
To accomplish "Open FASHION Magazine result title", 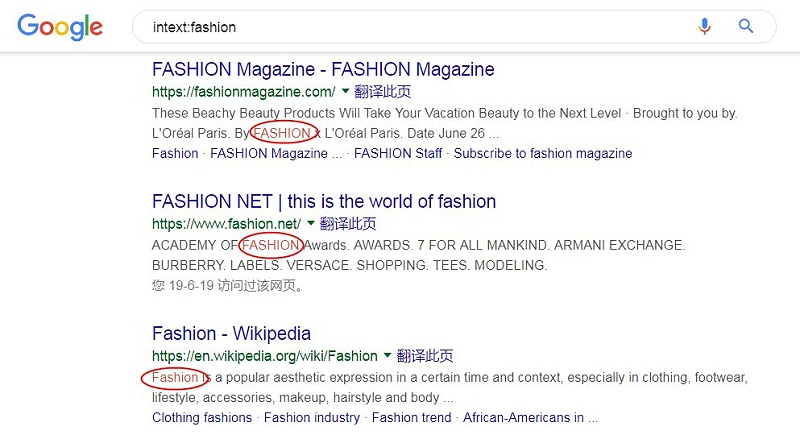I will coord(323,69).
